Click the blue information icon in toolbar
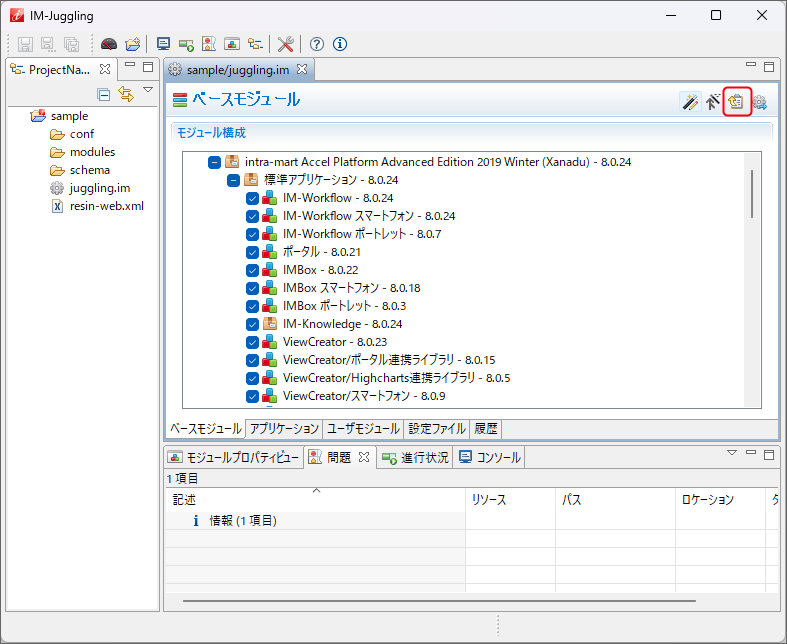Viewport: 787px width, 644px height. pos(340,44)
